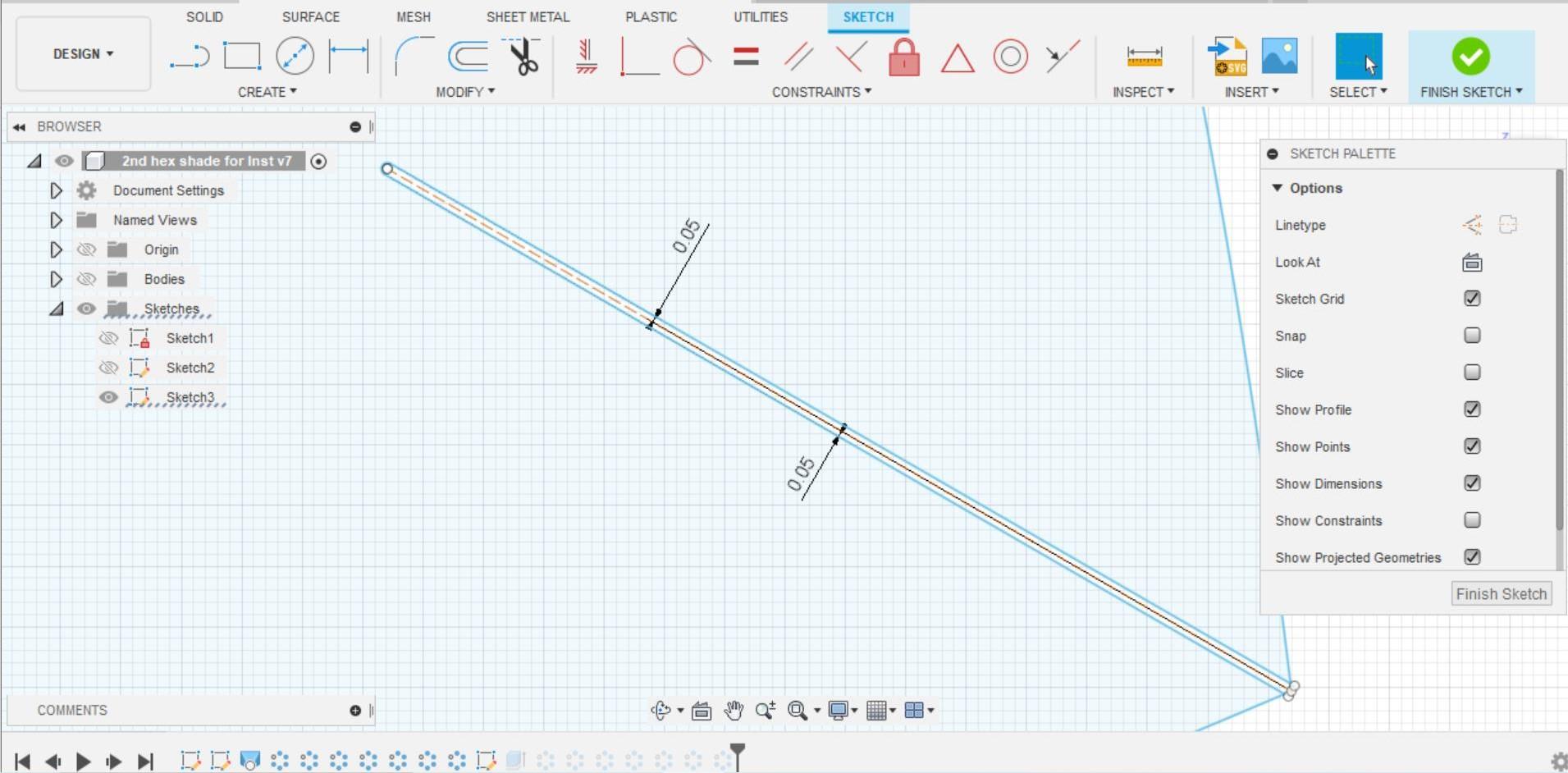
Task: Apply the Midpoint triangle constraint
Action: click(958, 57)
